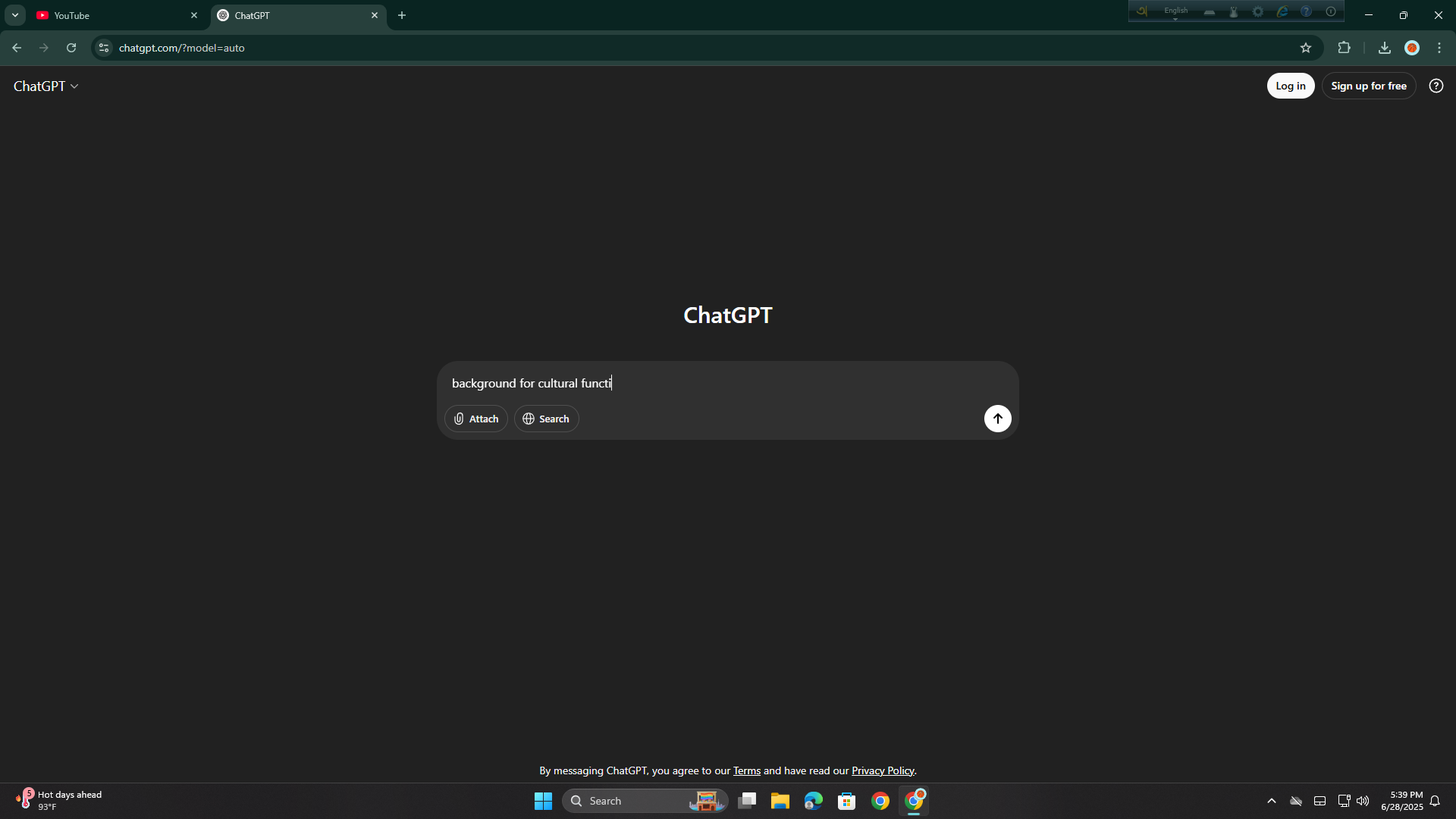Open Google Chrome from the taskbar
This screenshot has height=819, width=1456.
click(x=880, y=801)
